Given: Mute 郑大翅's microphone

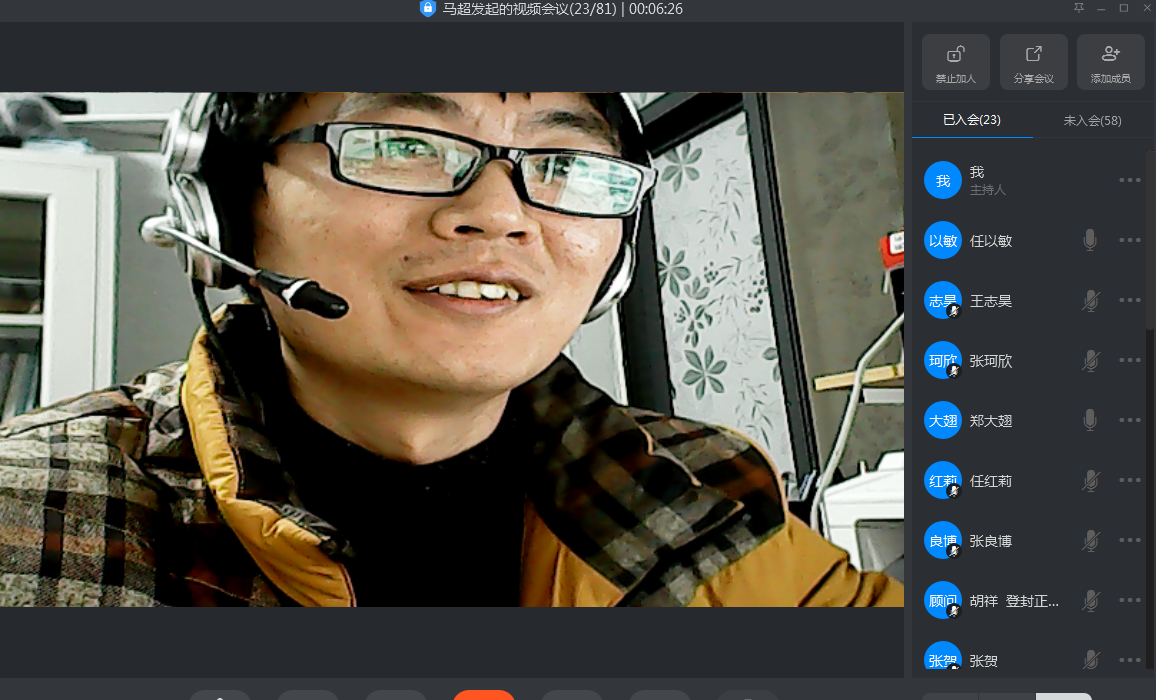Looking at the screenshot, I should [x=1090, y=420].
